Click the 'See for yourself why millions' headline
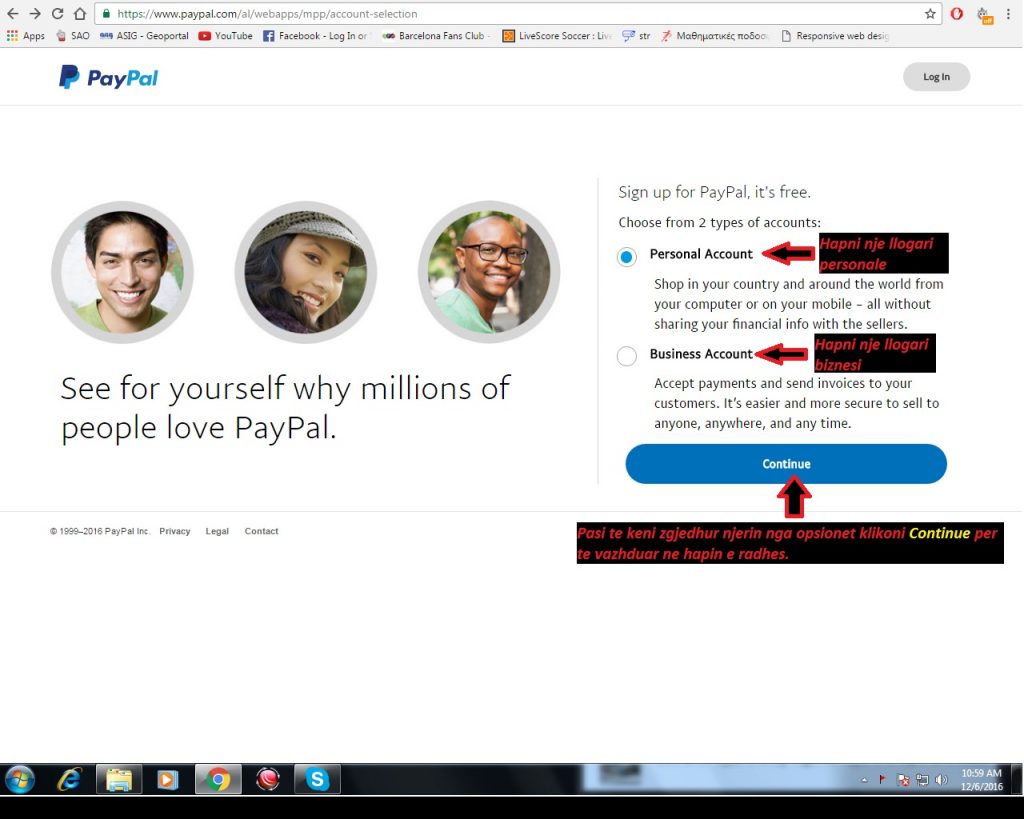 point(285,408)
